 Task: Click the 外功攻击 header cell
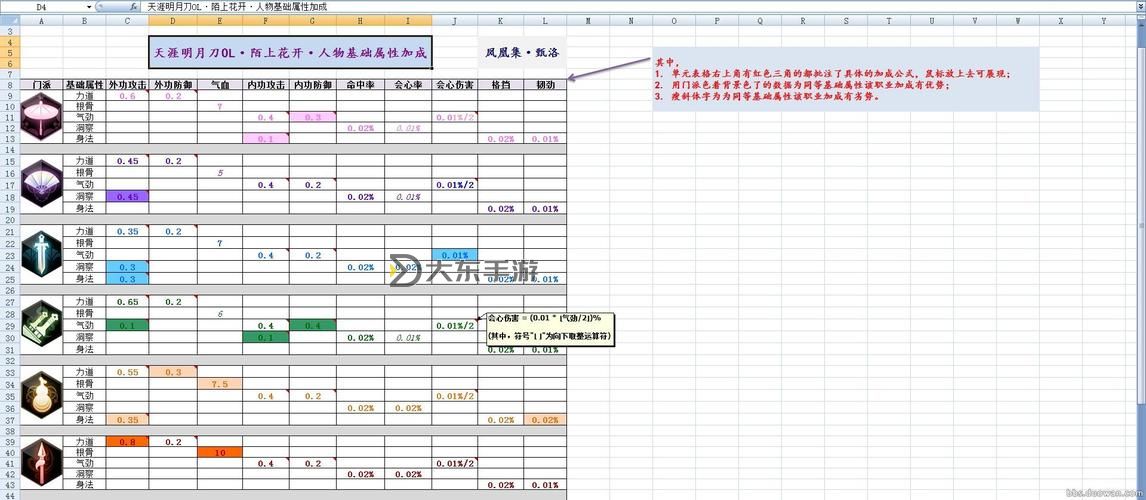click(x=127, y=85)
